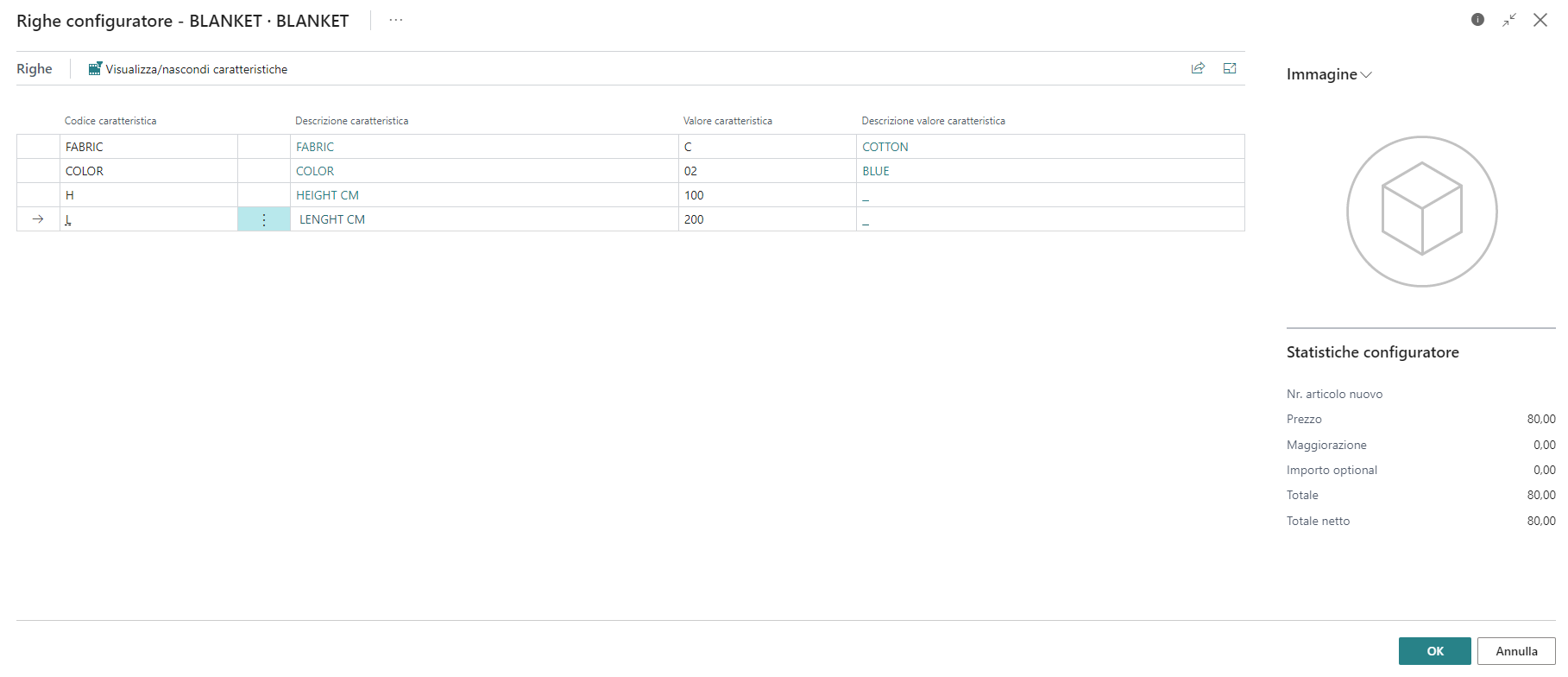Sort by Codice caratteristica column header

point(110,121)
